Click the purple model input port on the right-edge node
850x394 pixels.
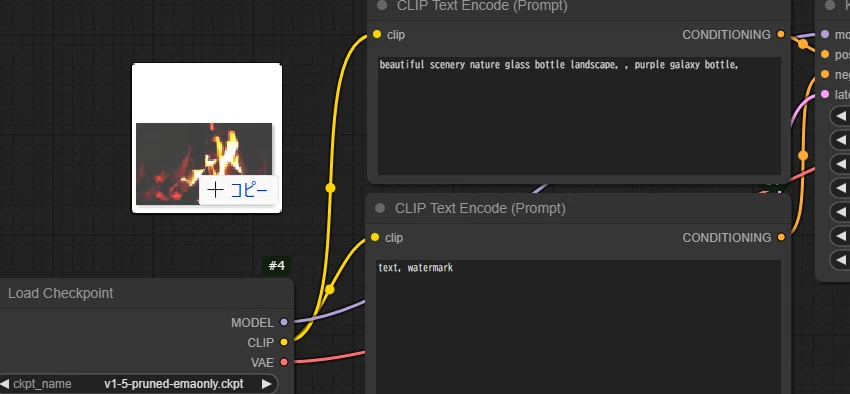point(825,34)
